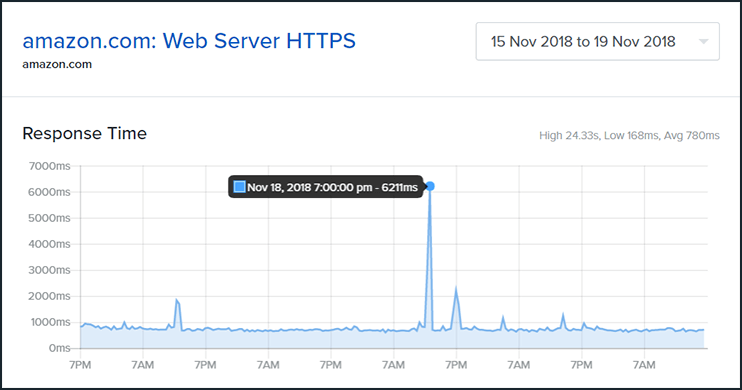Image resolution: width=742 pixels, height=390 pixels.
Task: Click the Response Time heading
Action: 85,133
